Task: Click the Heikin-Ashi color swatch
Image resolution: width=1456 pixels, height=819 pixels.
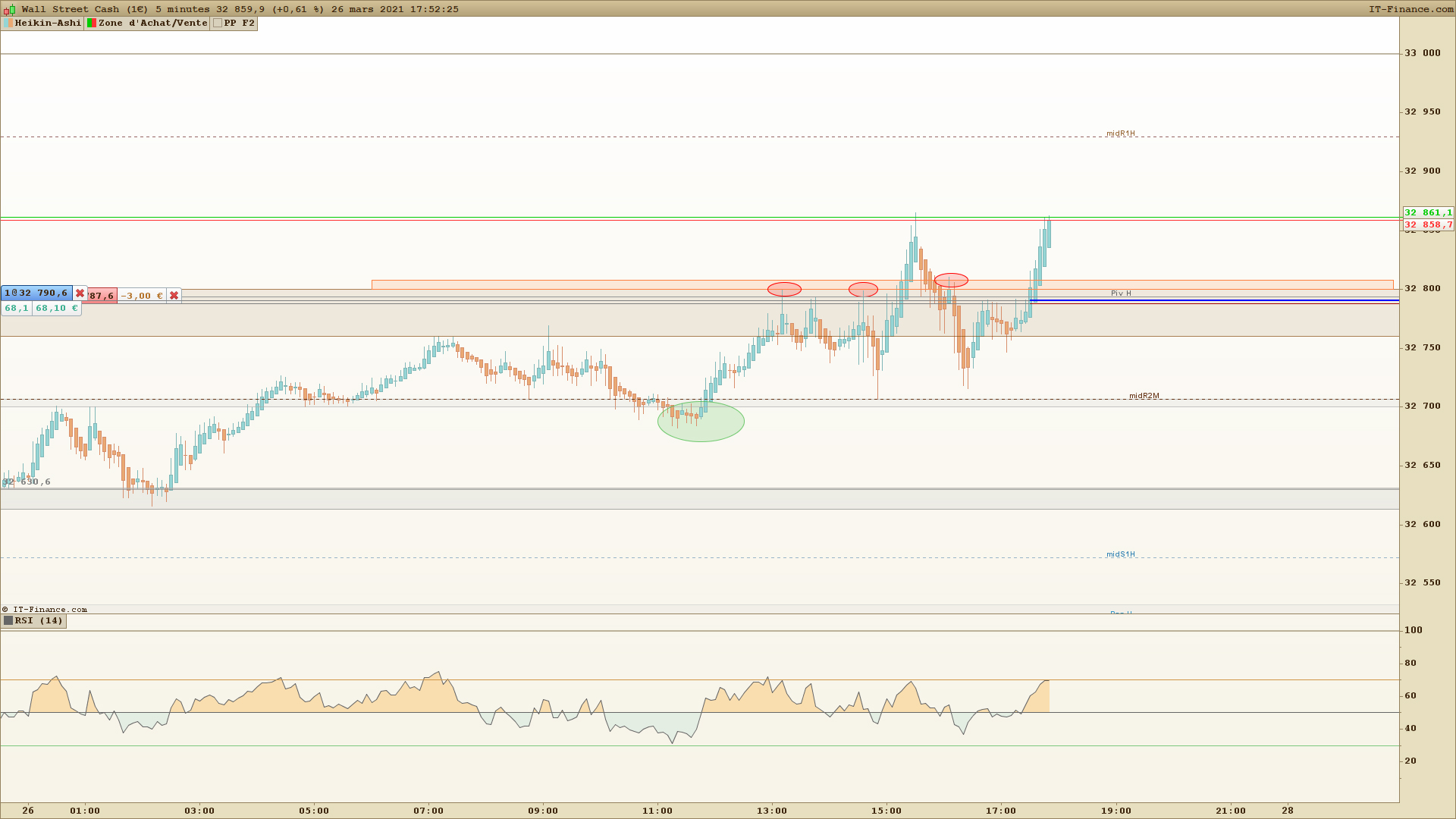Action: coord(8,24)
